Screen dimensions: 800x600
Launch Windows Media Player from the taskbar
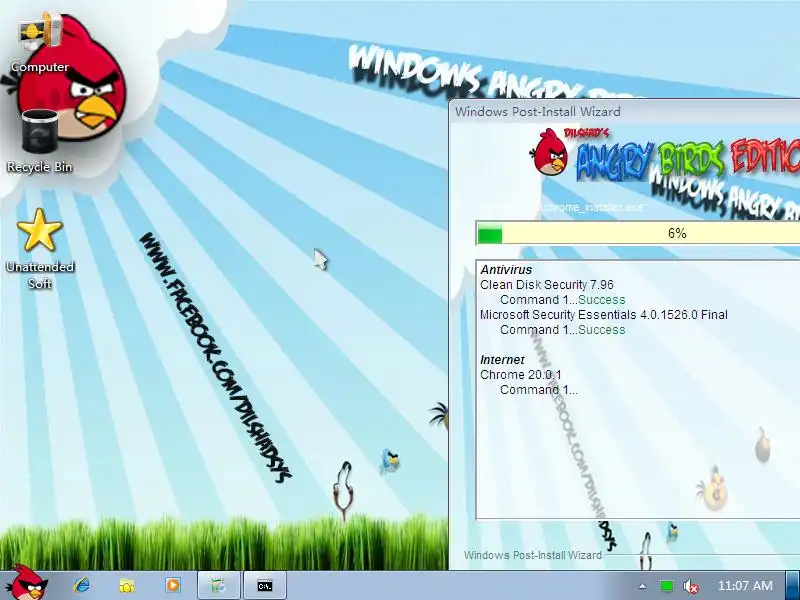pos(172,585)
